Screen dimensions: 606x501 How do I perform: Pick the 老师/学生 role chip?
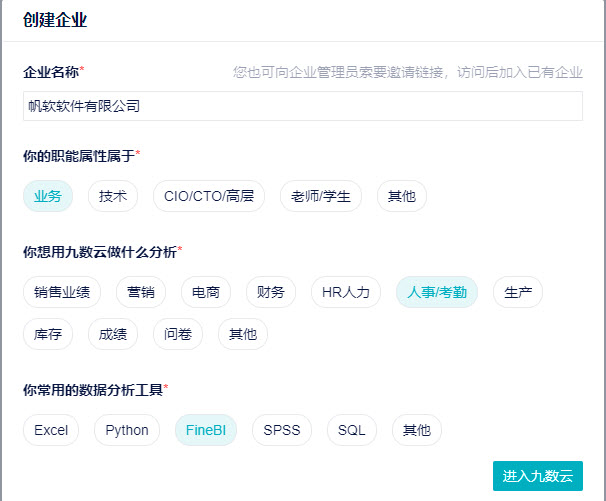point(321,196)
